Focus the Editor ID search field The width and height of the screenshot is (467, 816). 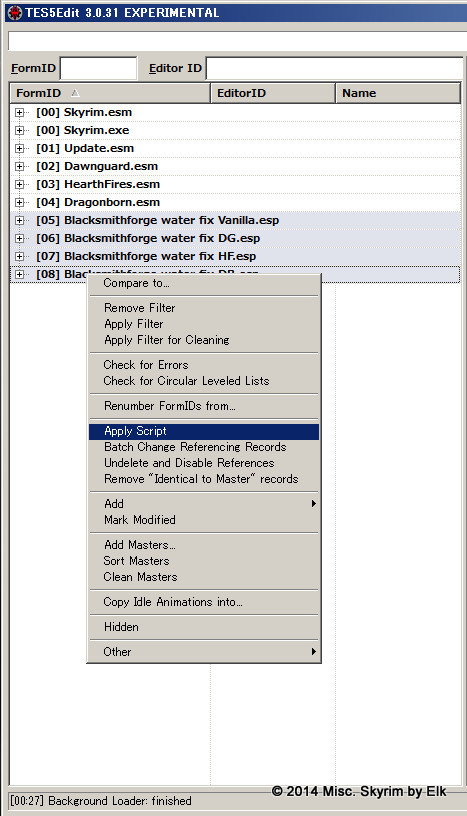click(335, 68)
